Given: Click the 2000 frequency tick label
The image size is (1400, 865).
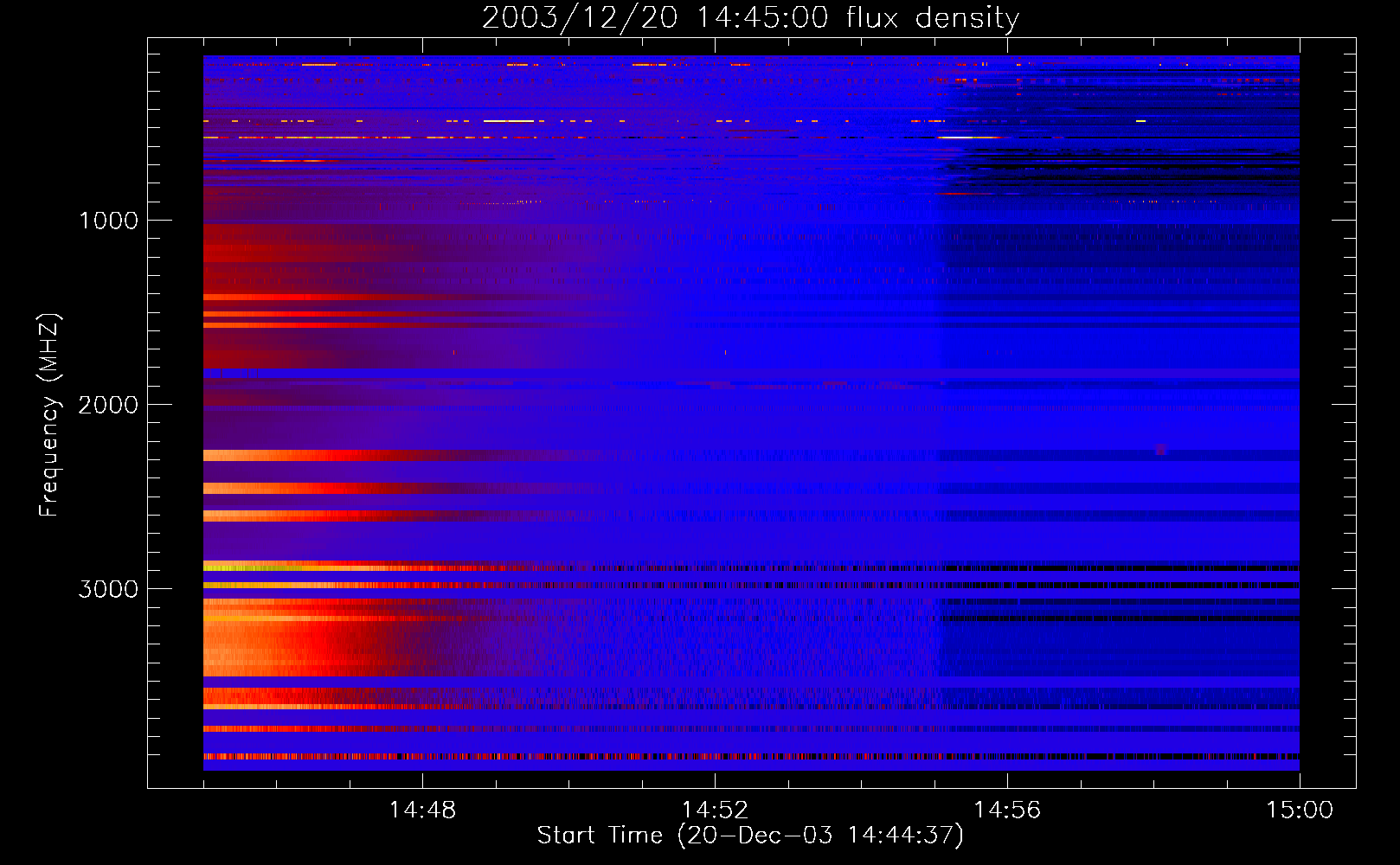Looking at the screenshot, I should point(108,405).
